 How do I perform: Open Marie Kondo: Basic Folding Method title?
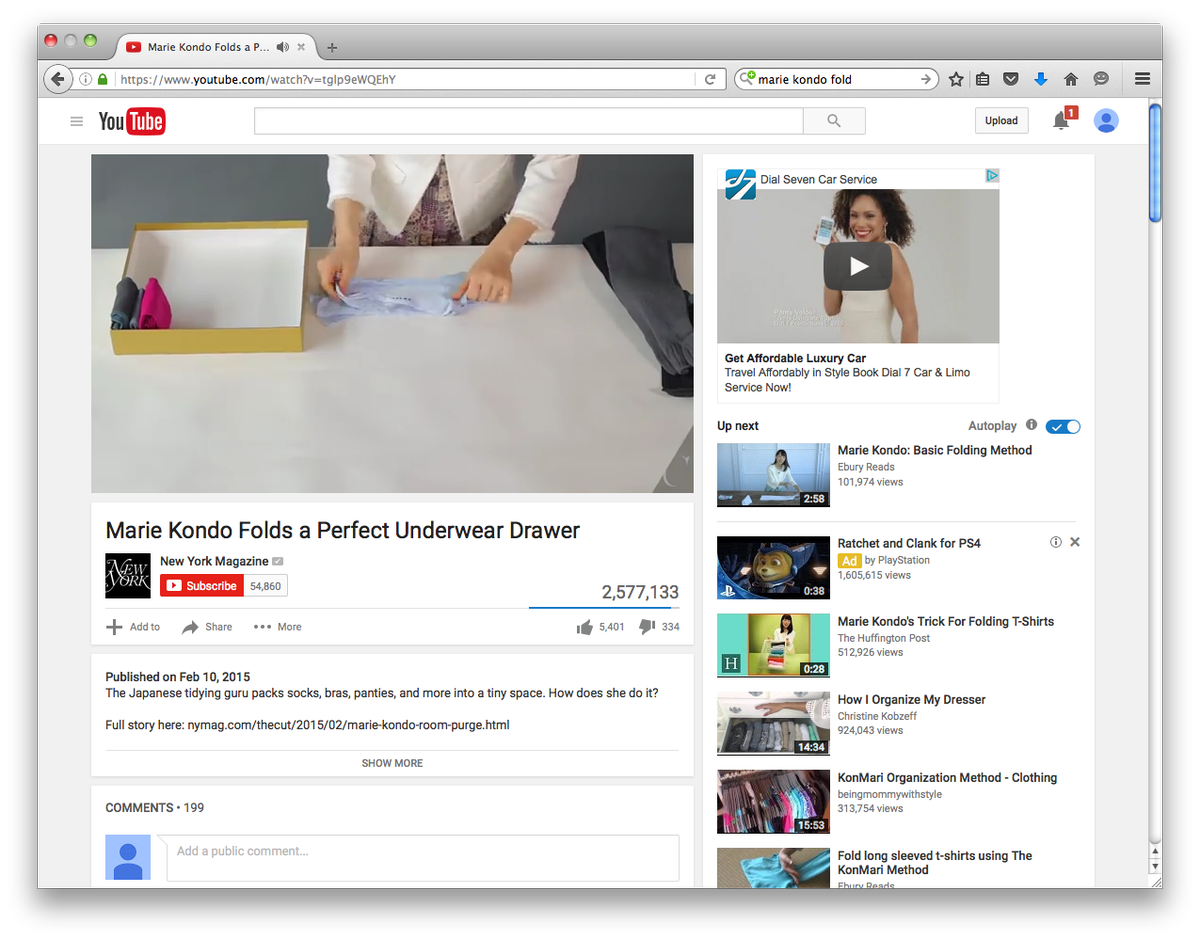click(935, 450)
